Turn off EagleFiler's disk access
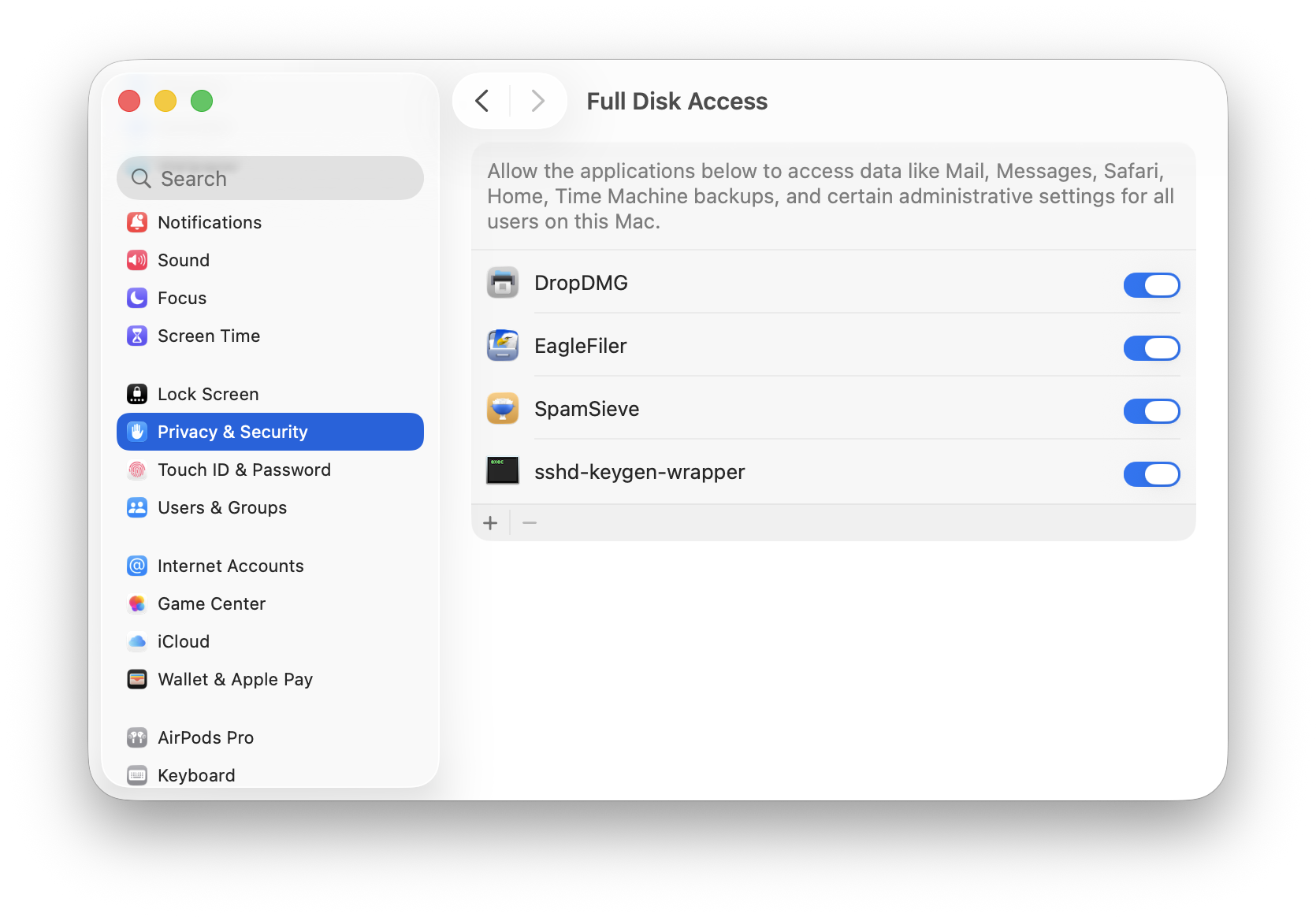This screenshot has height=917, width=1316. [x=1152, y=348]
